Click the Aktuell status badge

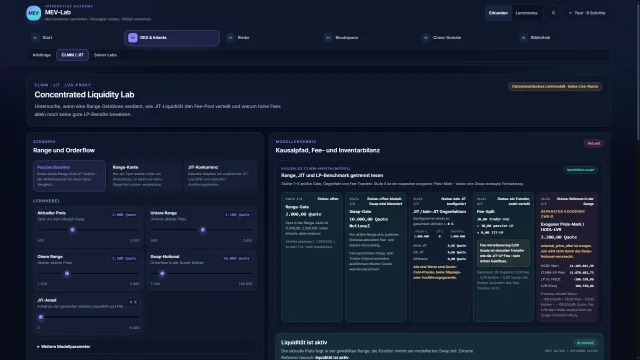tap(593, 144)
